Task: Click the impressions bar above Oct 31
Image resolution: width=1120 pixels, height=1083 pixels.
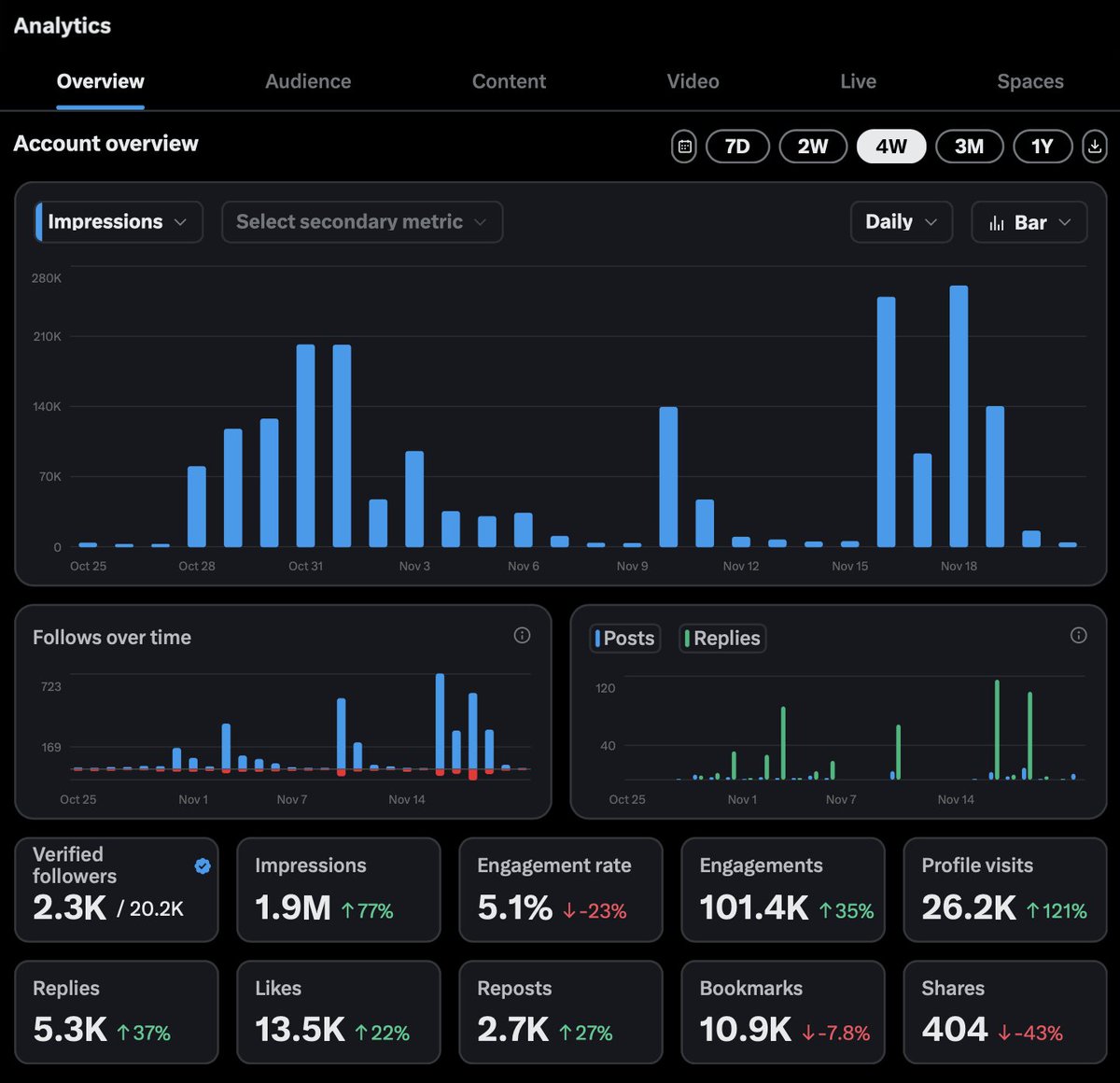Action: tap(305, 445)
